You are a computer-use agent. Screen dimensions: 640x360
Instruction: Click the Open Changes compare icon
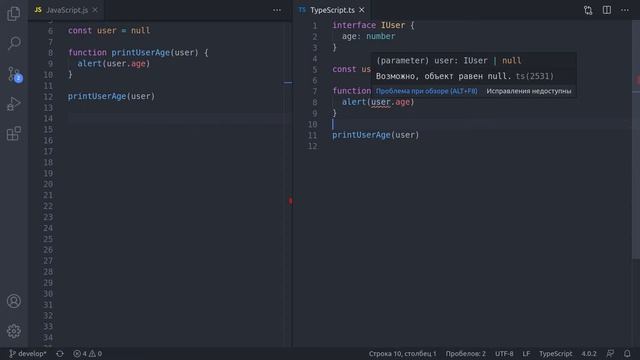pyautogui.click(x=588, y=10)
